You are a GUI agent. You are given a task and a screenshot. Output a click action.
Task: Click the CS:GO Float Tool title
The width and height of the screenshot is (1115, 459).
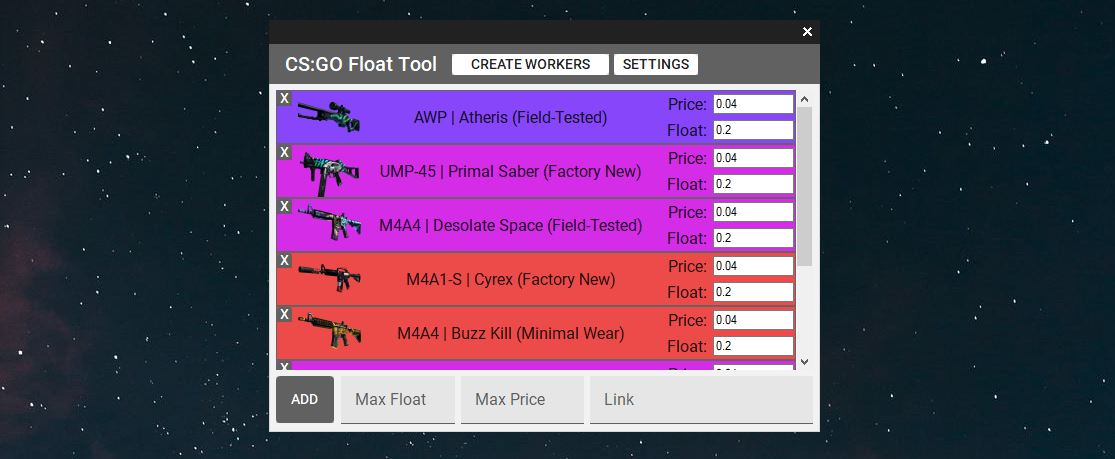tap(361, 64)
